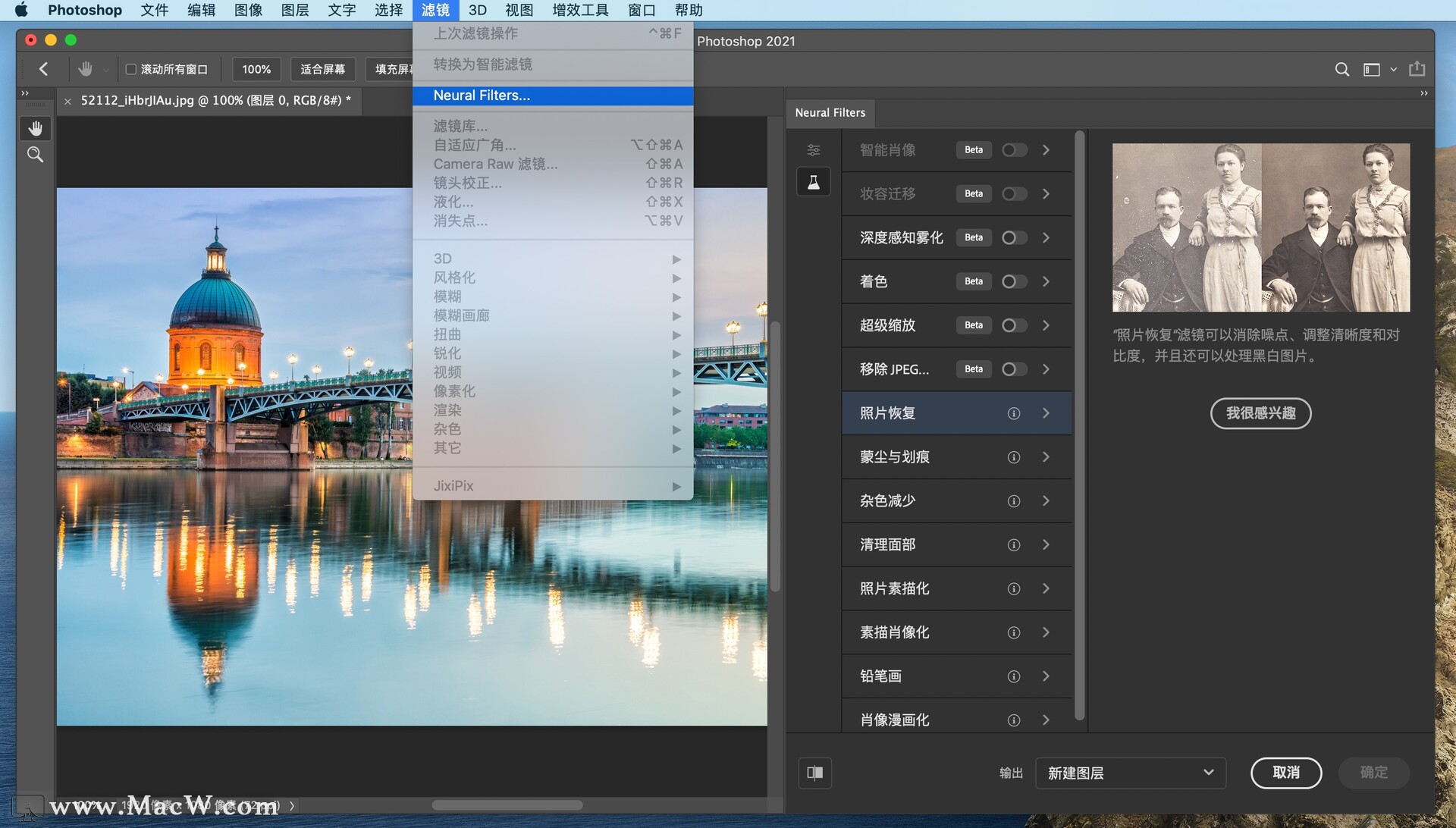Open the 图像 menu

click(x=248, y=10)
